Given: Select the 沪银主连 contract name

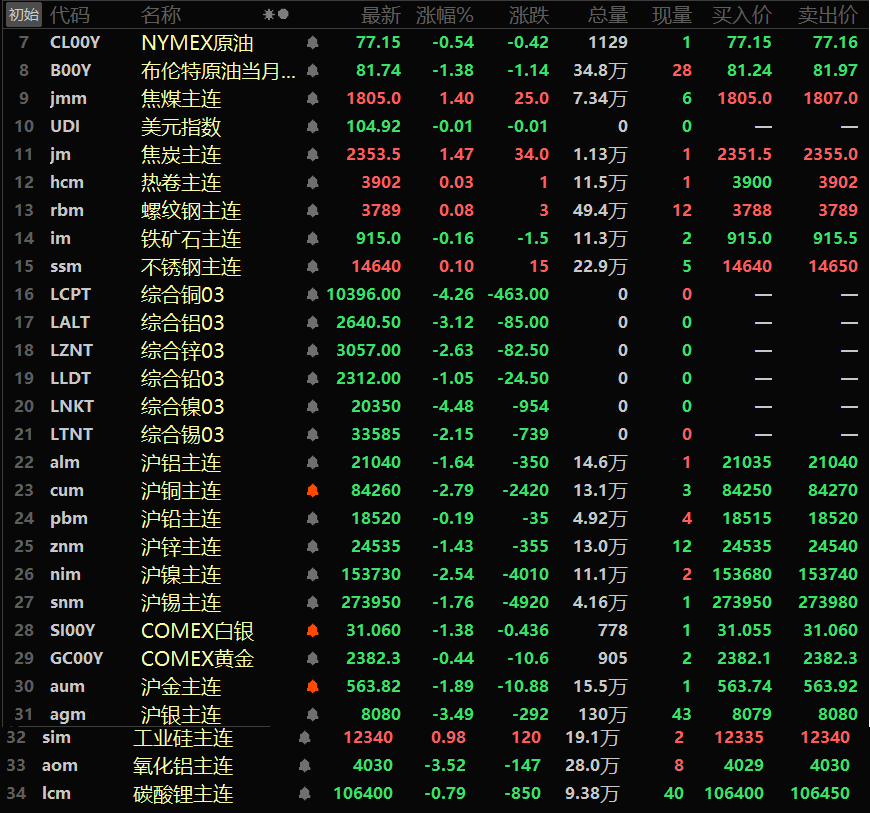Looking at the screenshot, I should pos(181,715).
